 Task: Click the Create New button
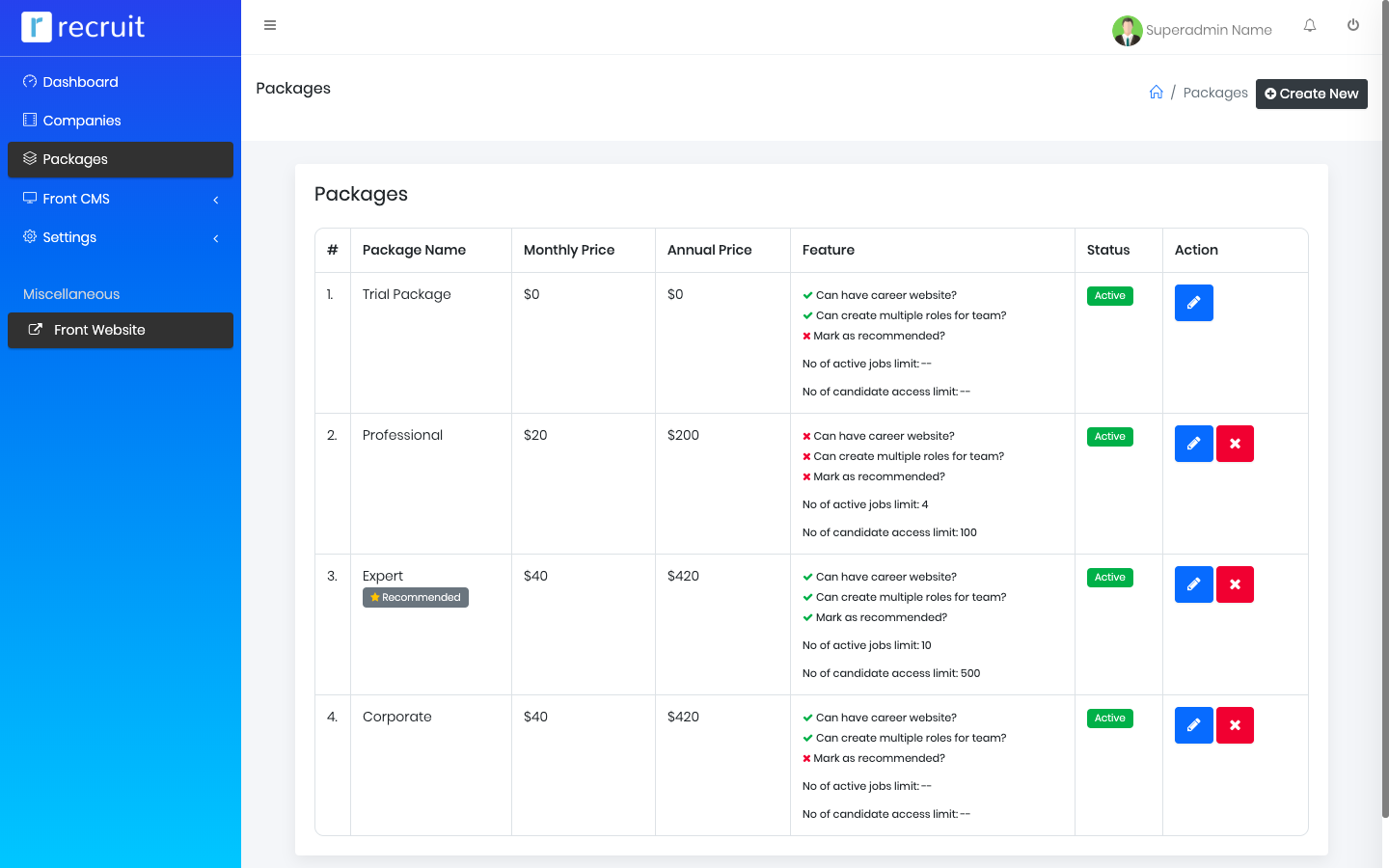pyautogui.click(x=1311, y=94)
